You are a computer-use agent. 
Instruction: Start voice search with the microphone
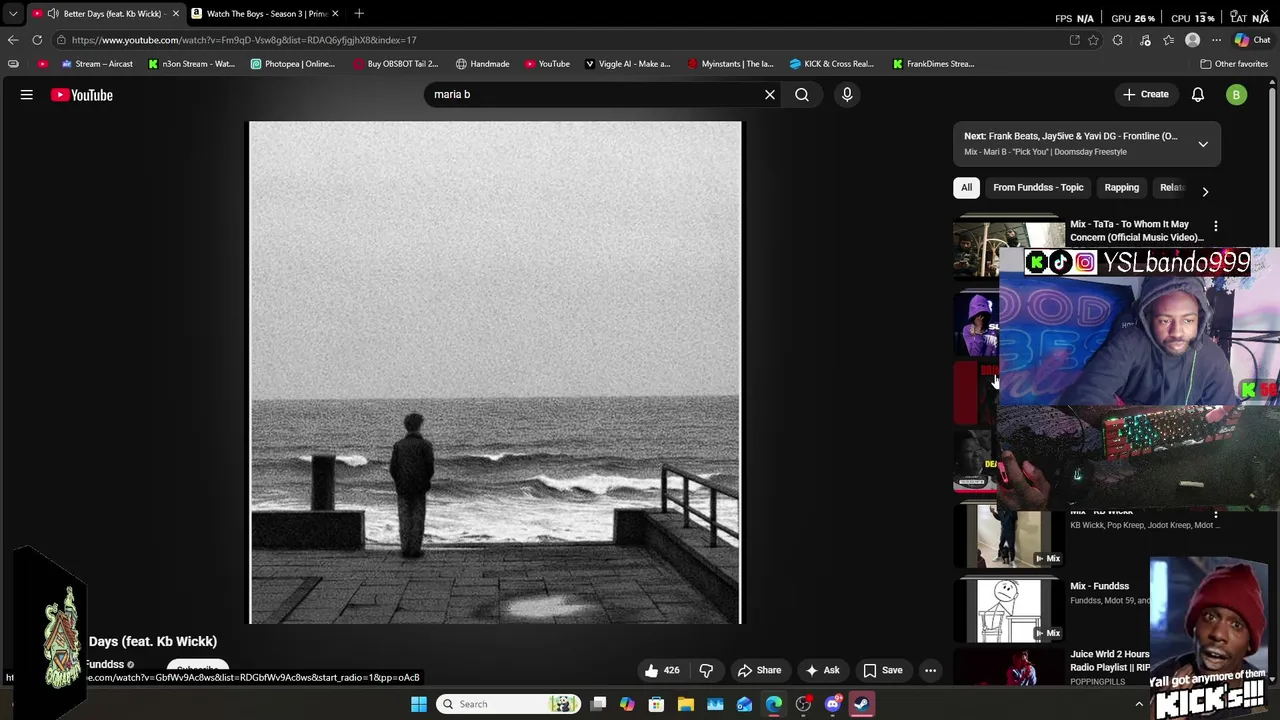[x=847, y=95]
